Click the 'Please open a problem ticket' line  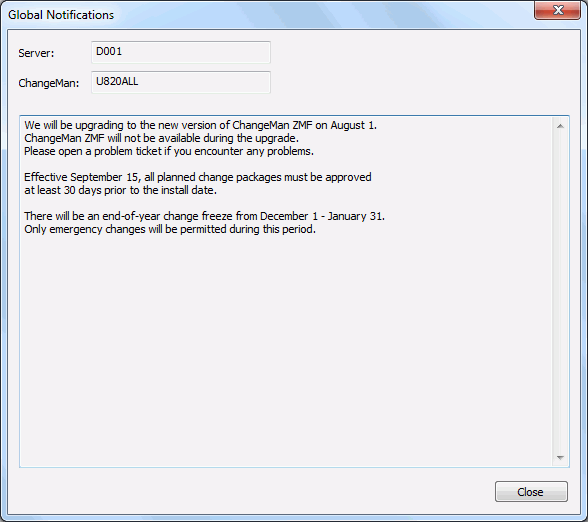(169, 151)
